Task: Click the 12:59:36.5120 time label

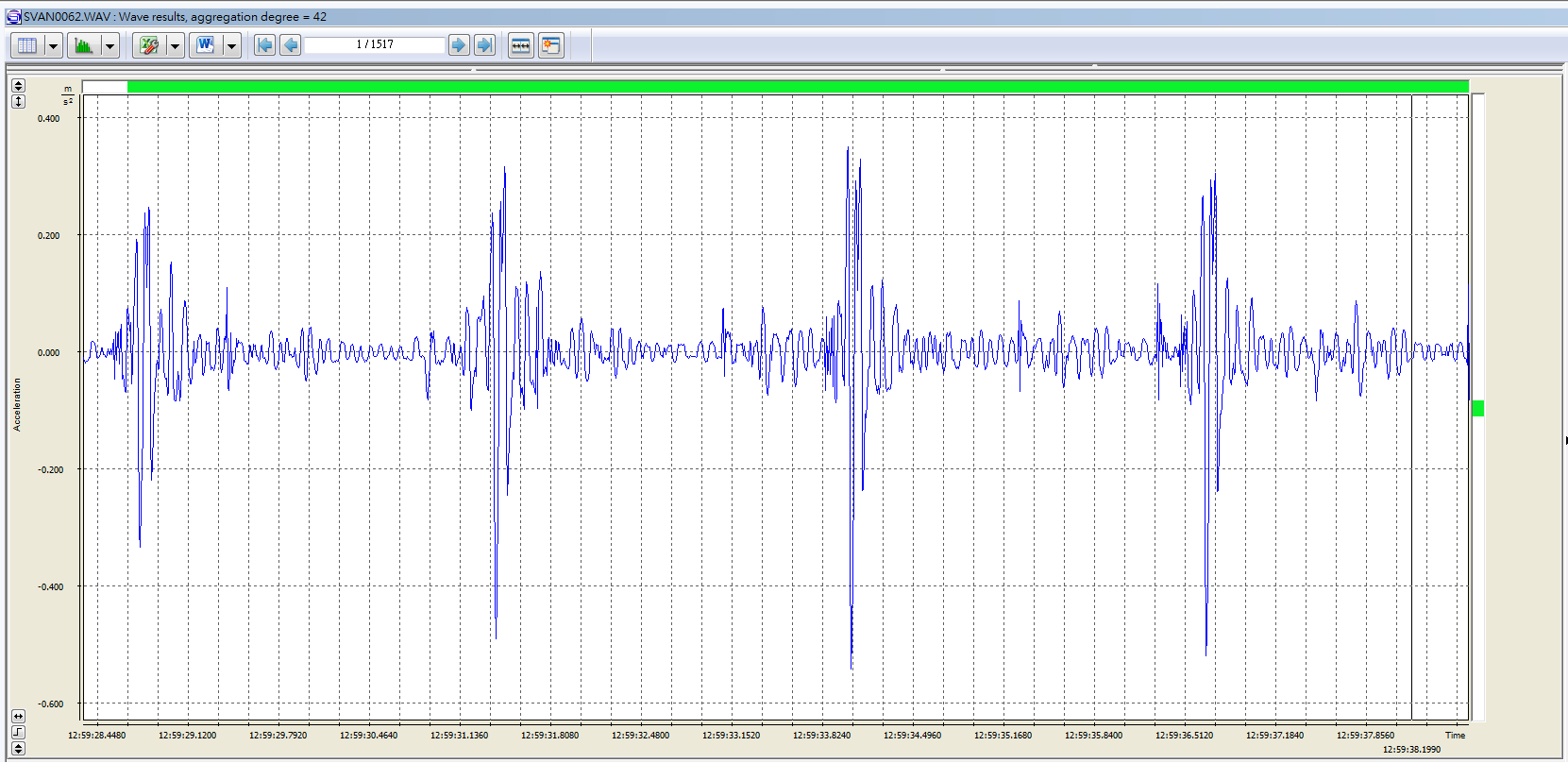Action: pyautogui.click(x=1185, y=736)
